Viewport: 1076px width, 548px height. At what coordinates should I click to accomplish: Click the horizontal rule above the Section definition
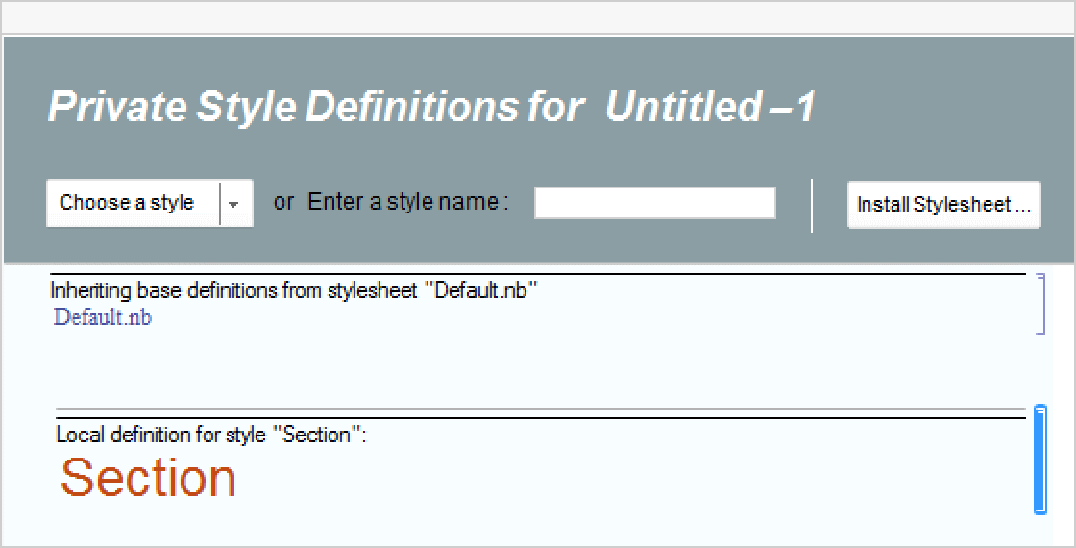point(540,418)
